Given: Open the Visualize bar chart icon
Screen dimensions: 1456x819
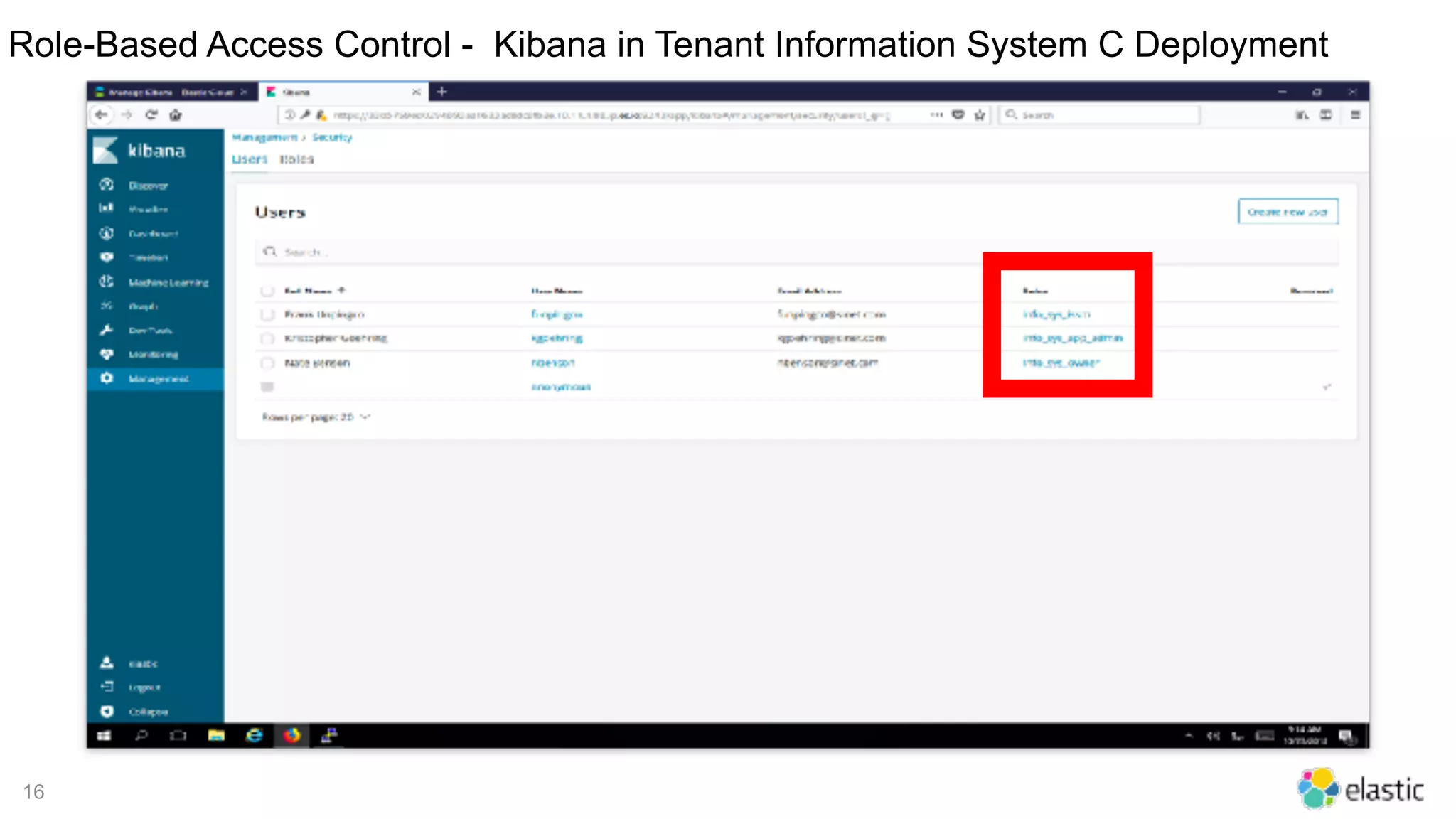Looking at the screenshot, I should (107, 208).
